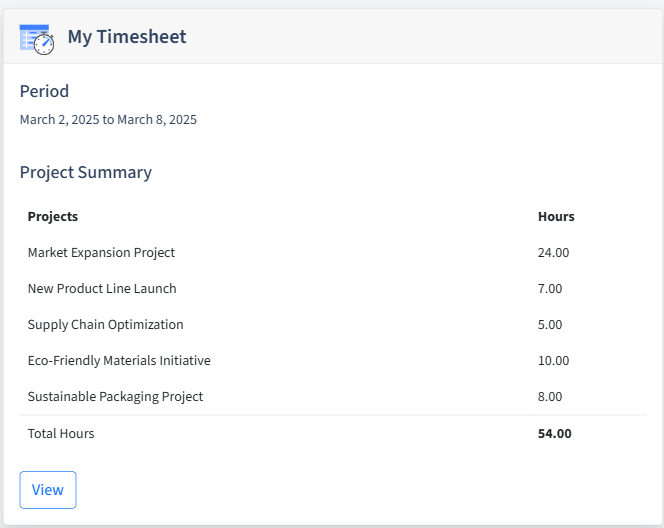The image size is (664, 528).
Task: Select the New Product Line Launch row
Action: coord(333,288)
